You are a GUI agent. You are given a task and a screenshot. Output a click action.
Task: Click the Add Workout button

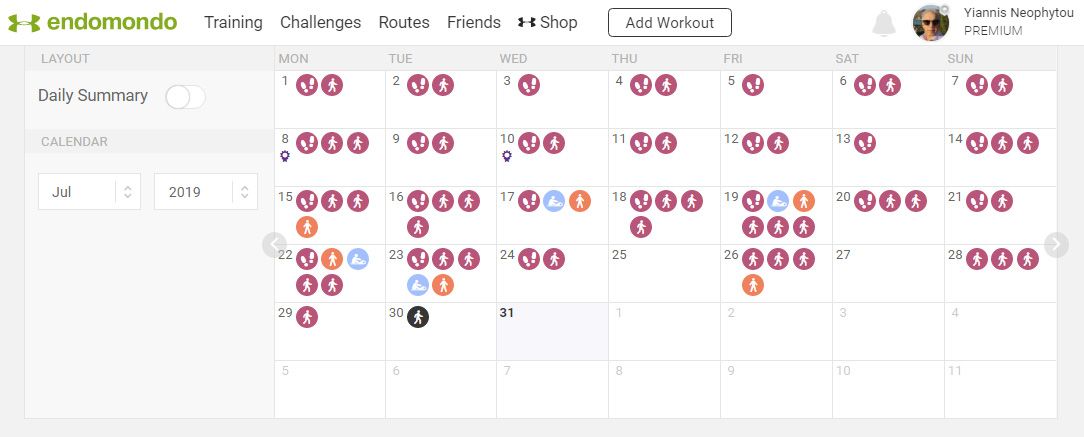click(x=669, y=22)
